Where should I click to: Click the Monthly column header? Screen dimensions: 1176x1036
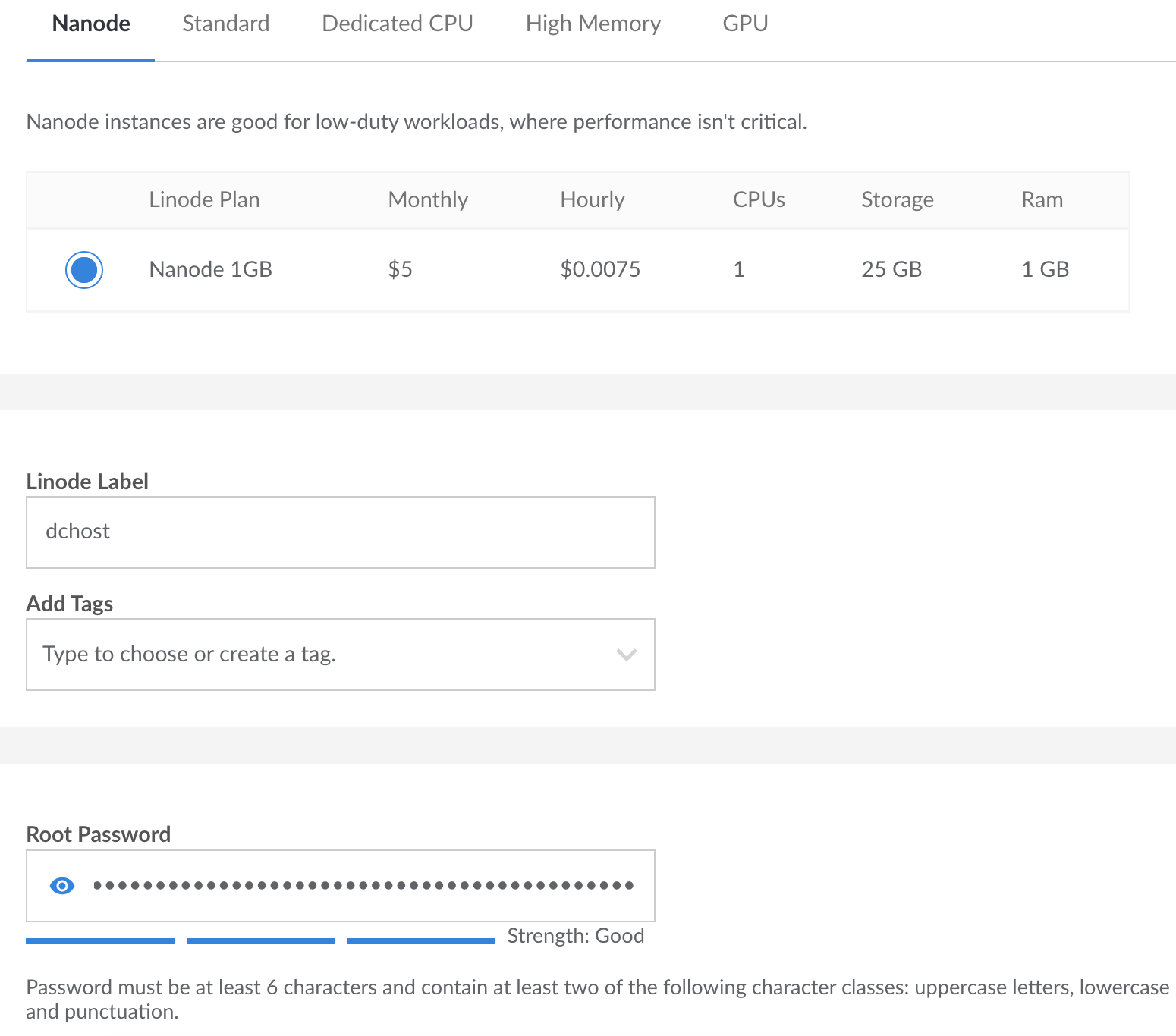tap(428, 200)
